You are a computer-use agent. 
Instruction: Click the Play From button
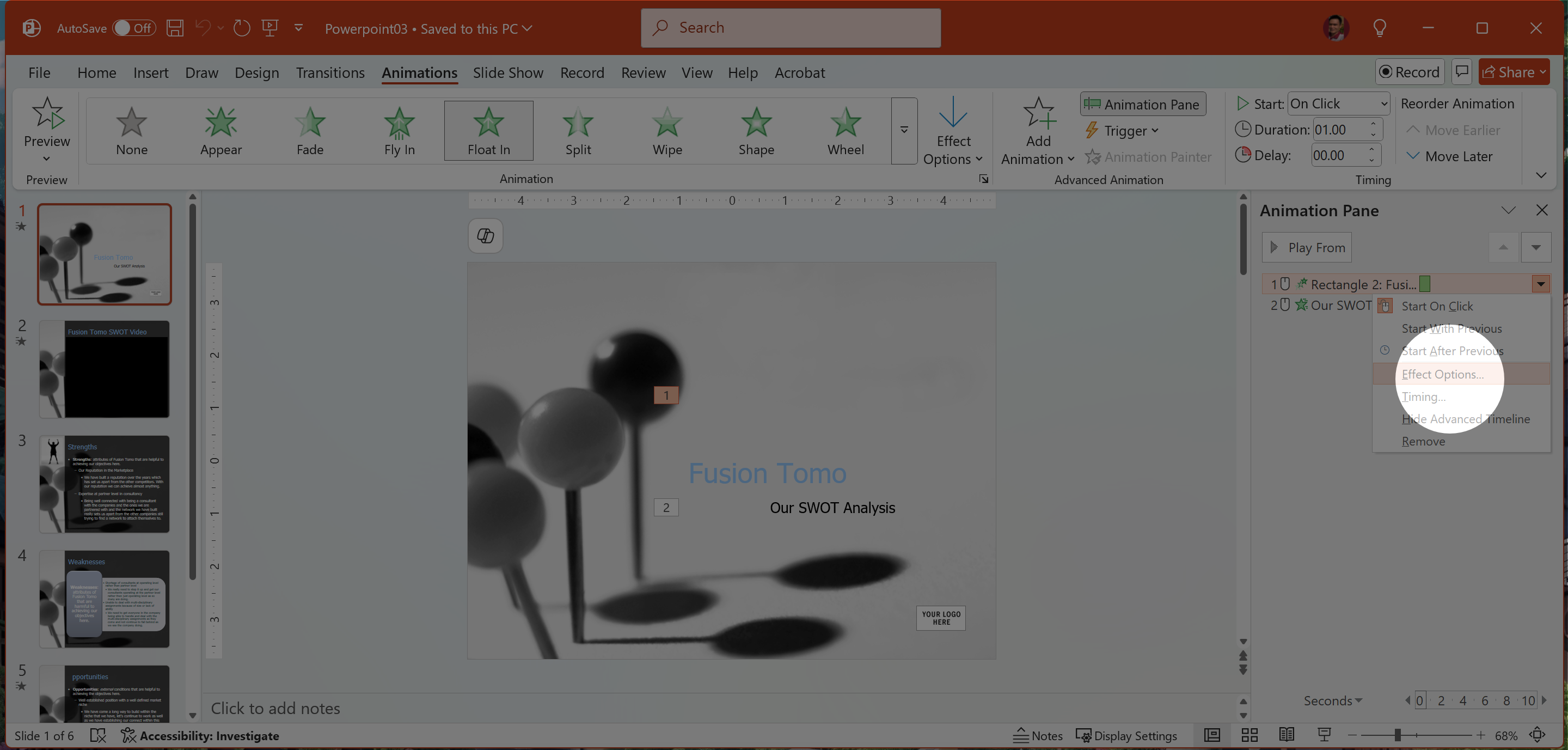[x=1306, y=247]
